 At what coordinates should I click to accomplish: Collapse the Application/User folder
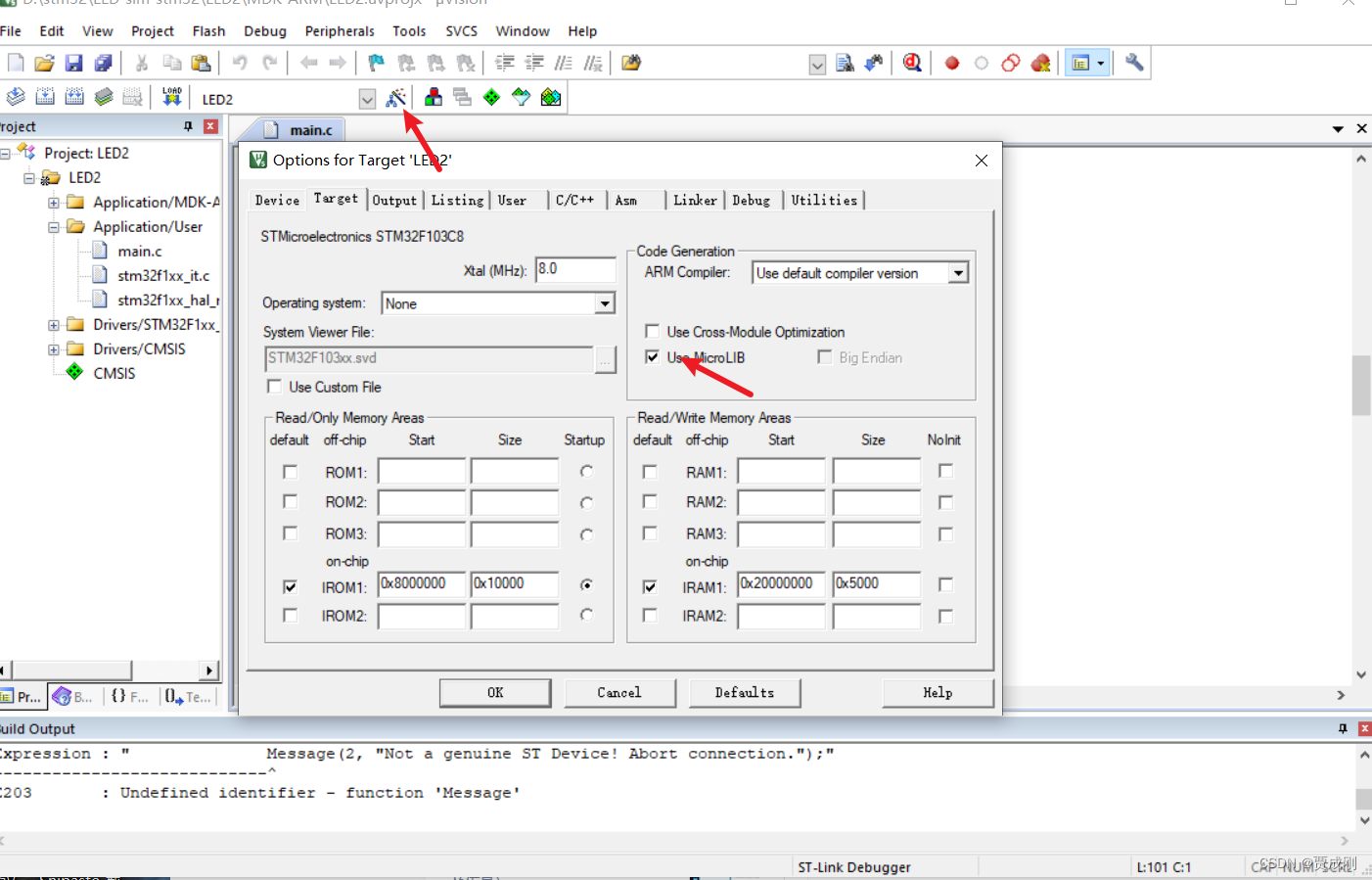pyautogui.click(x=54, y=227)
